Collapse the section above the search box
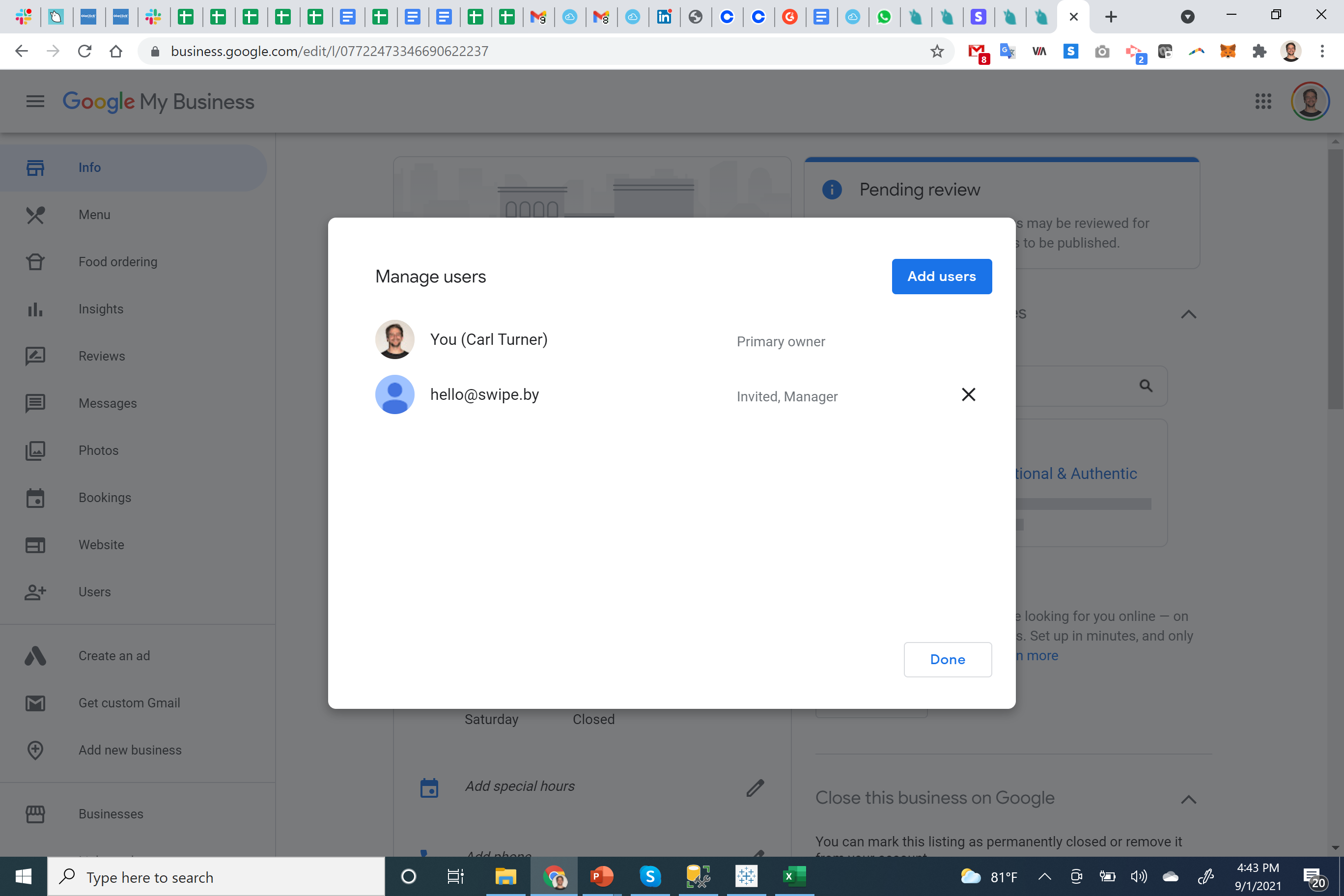The image size is (1344, 896). (x=1189, y=314)
